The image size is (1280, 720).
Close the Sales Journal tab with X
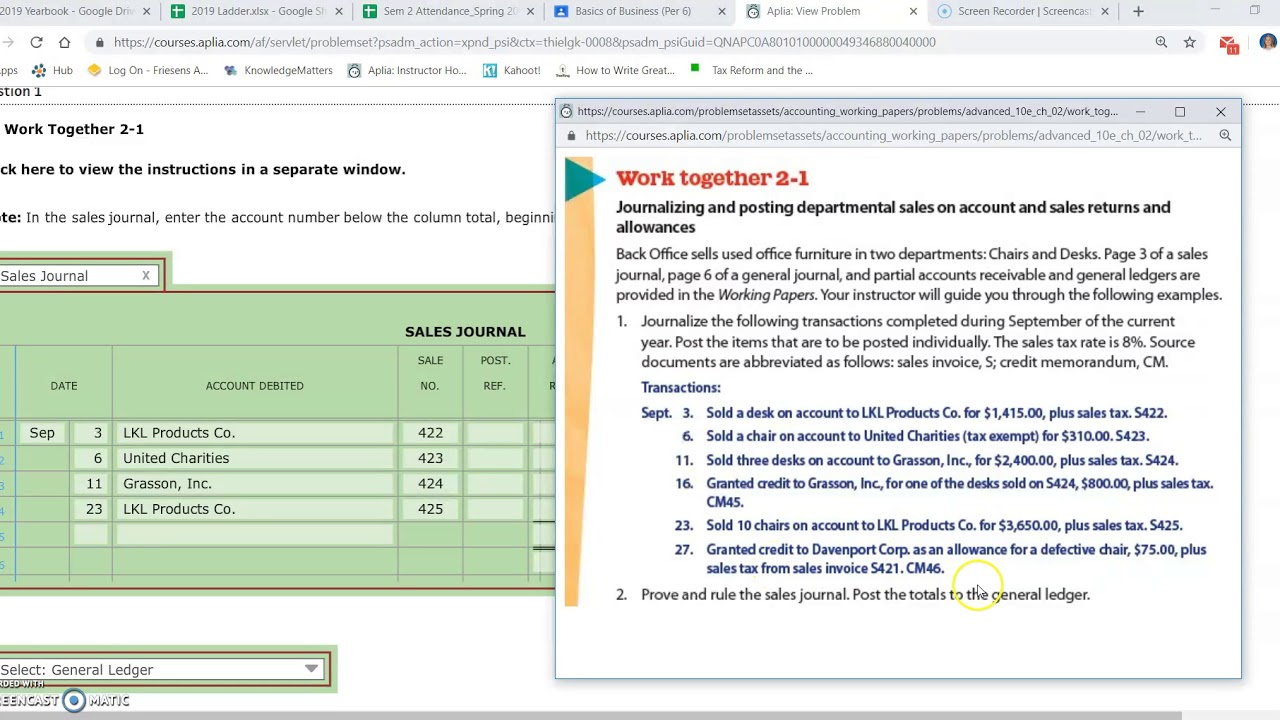coord(145,275)
